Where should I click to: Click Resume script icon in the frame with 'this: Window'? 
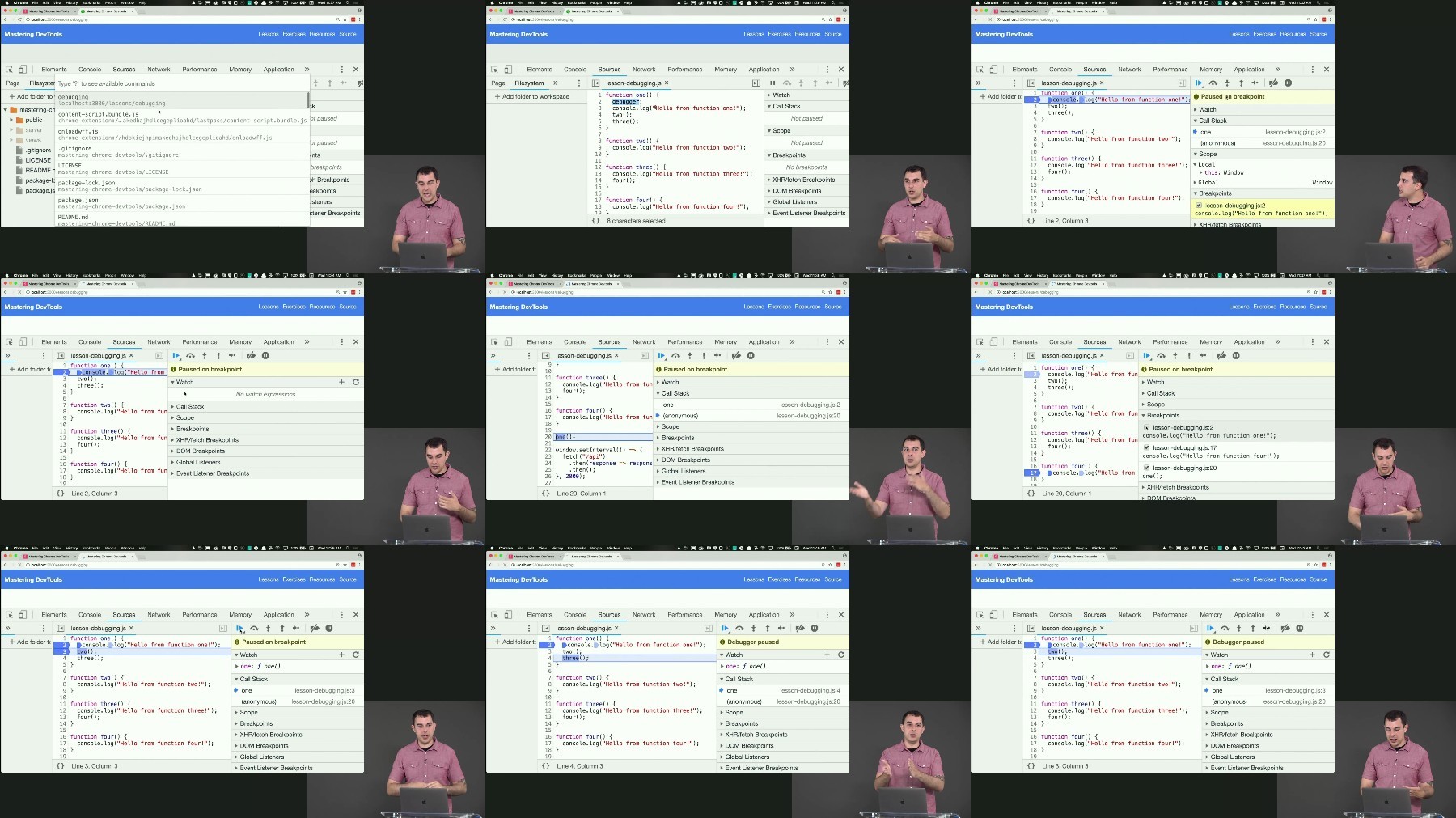pos(1199,83)
